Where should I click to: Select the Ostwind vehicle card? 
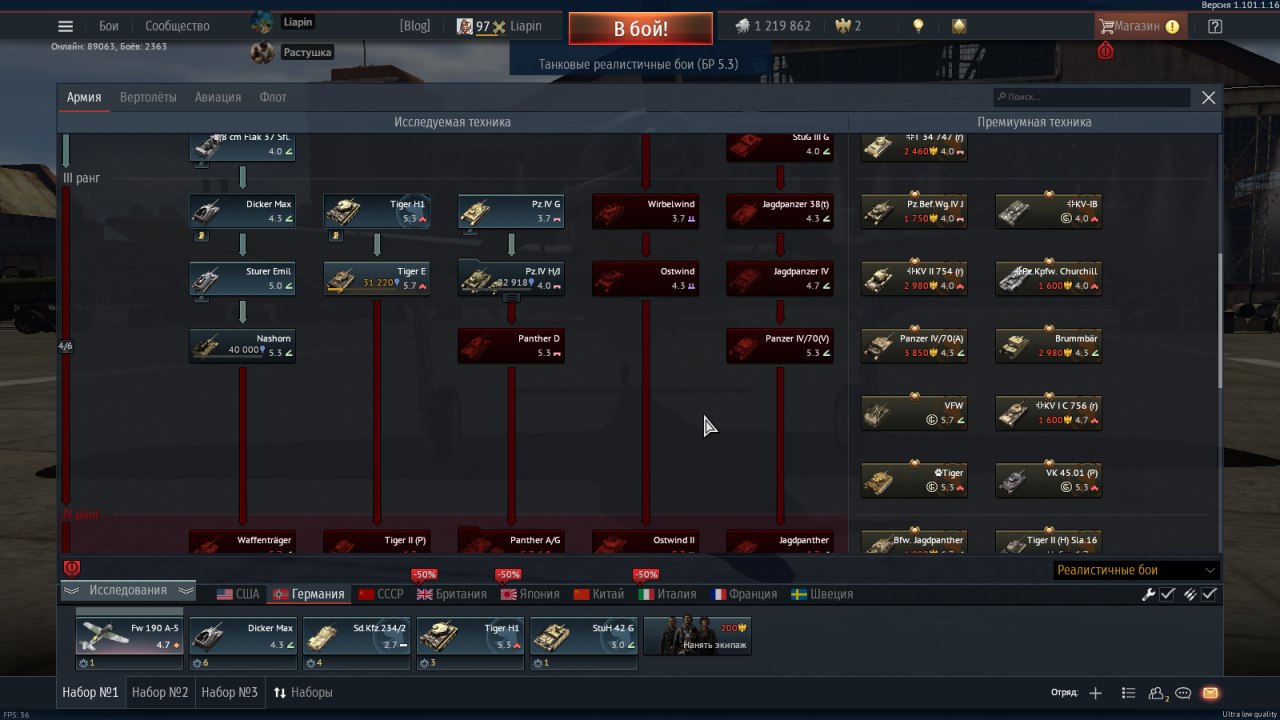[645, 278]
